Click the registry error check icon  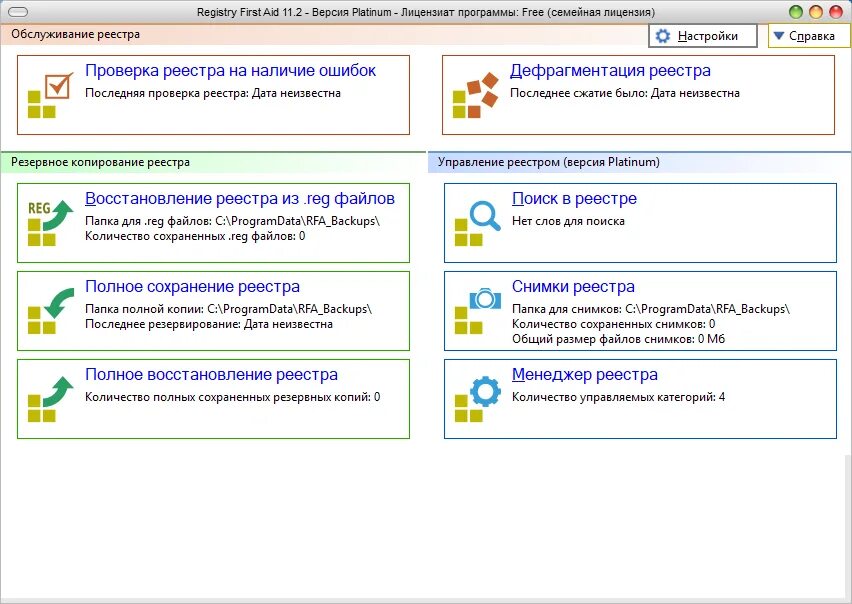(51, 95)
